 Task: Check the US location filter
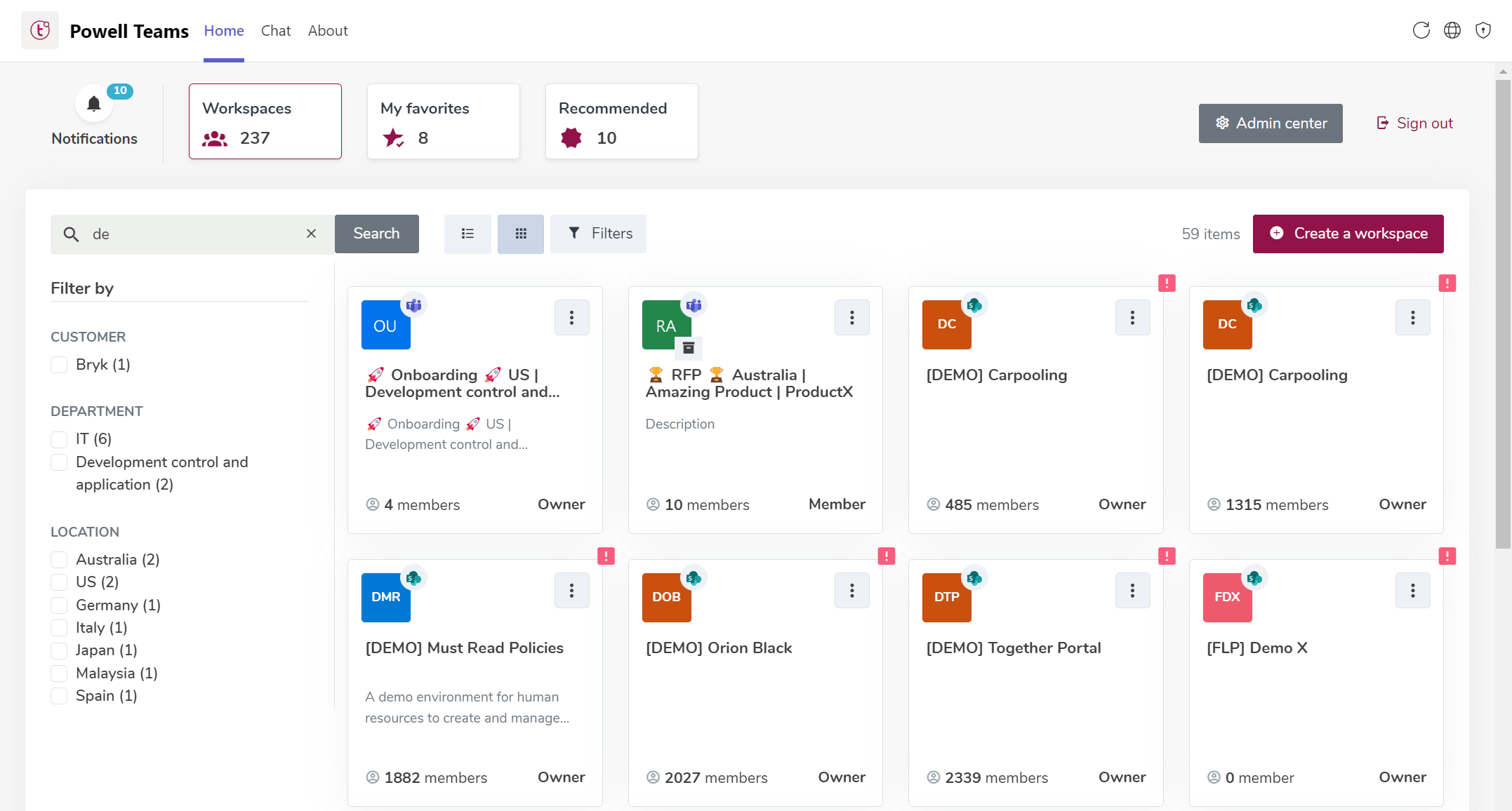coord(59,582)
